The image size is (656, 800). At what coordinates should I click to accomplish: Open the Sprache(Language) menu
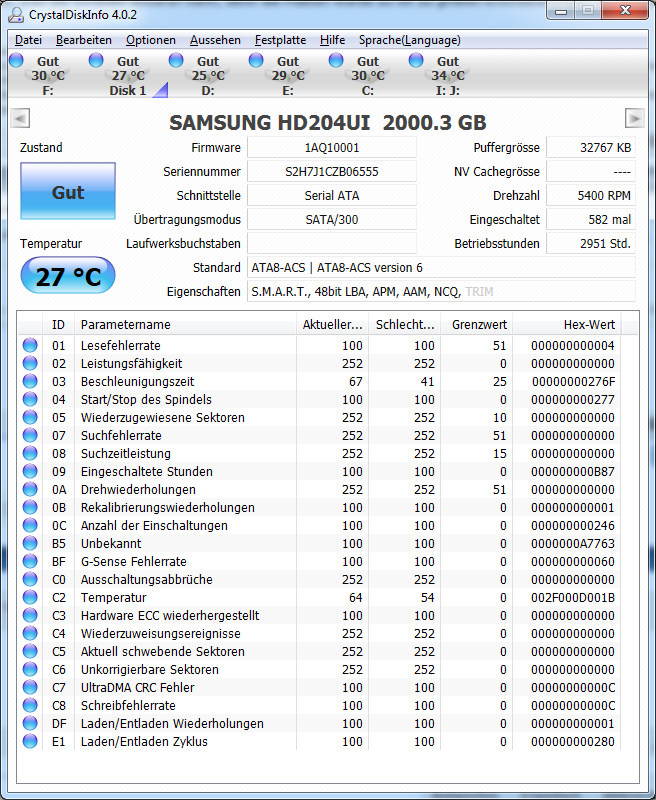(x=409, y=40)
